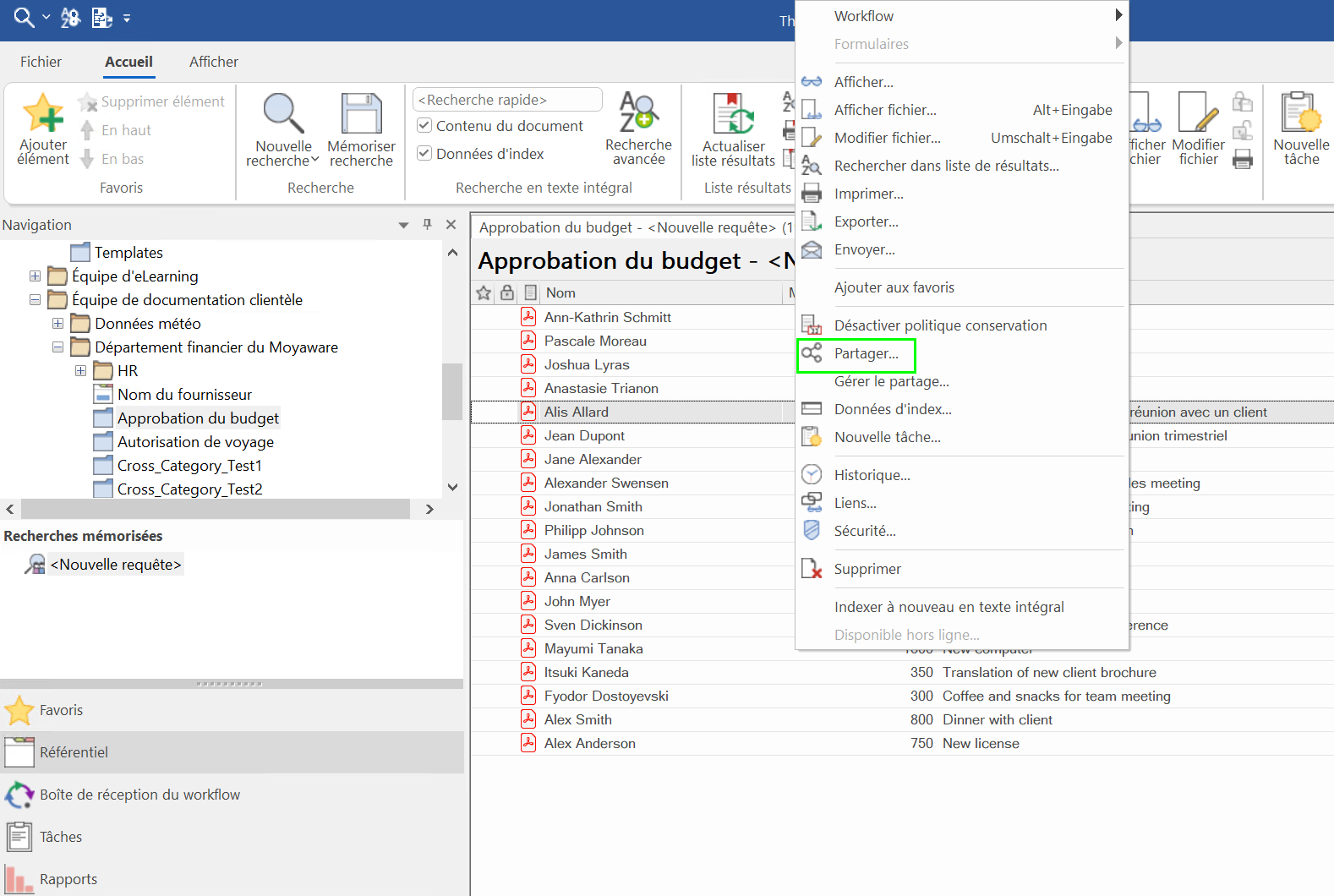
Task: Switch to the Afficher ribbon tab
Action: [214, 62]
